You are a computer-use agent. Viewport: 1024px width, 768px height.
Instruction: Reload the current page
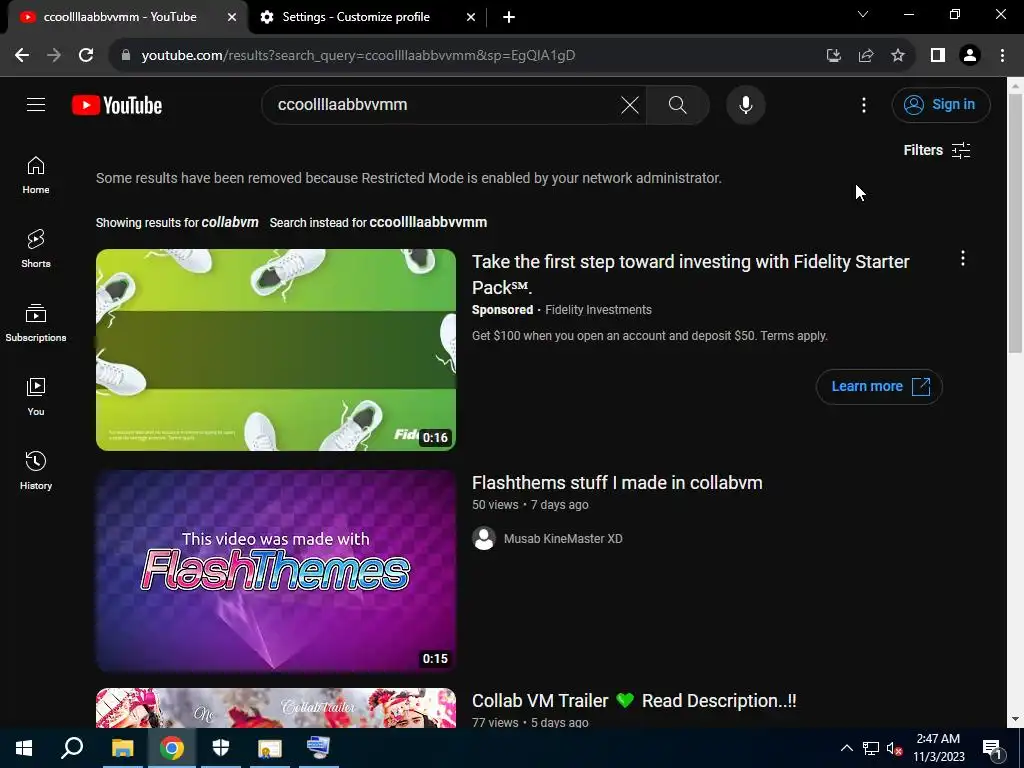coord(86,56)
